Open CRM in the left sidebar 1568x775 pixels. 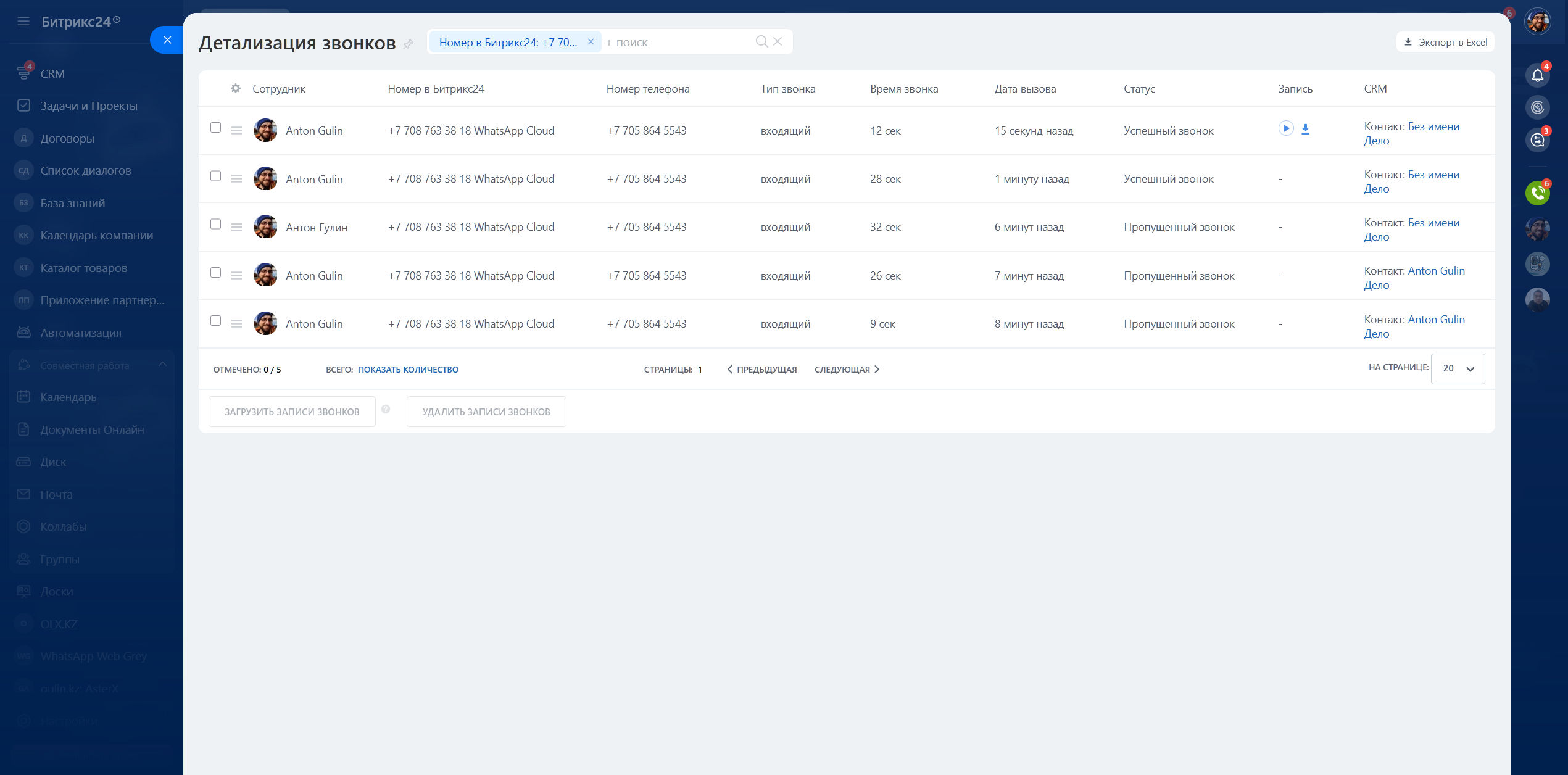[x=52, y=73]
